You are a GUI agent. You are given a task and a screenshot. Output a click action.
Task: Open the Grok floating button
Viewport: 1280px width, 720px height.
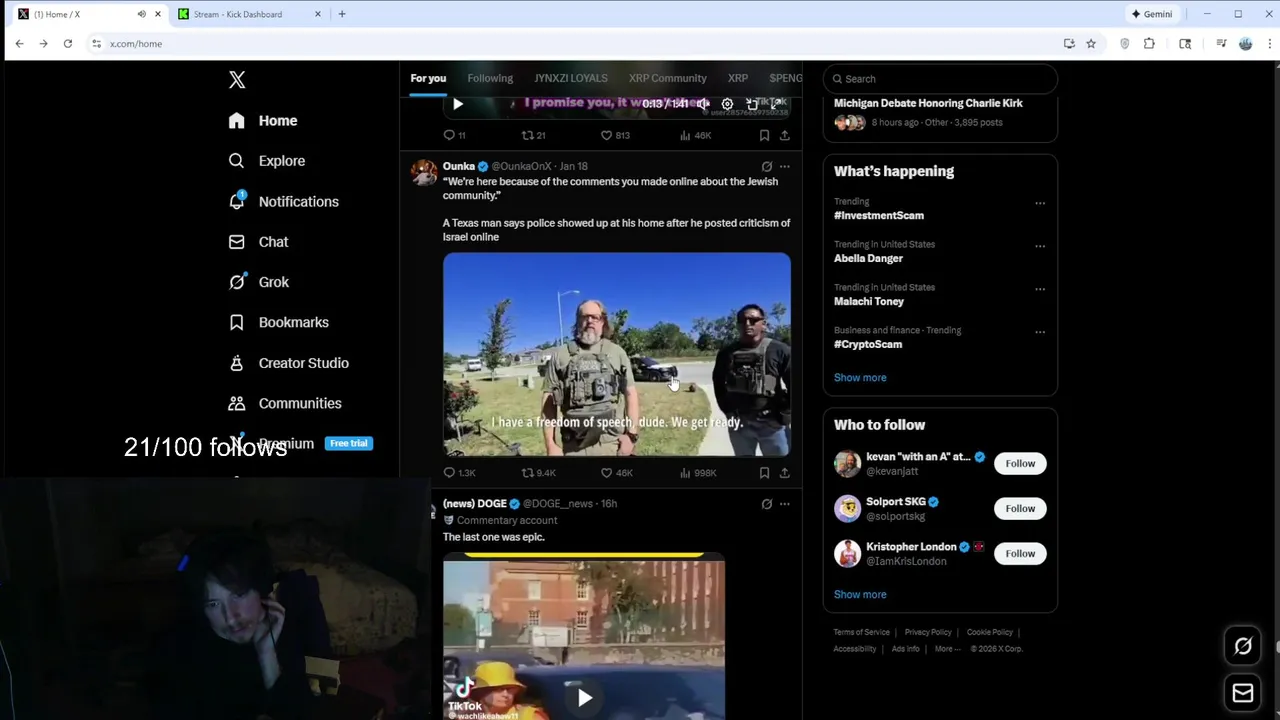[1243, 646]
